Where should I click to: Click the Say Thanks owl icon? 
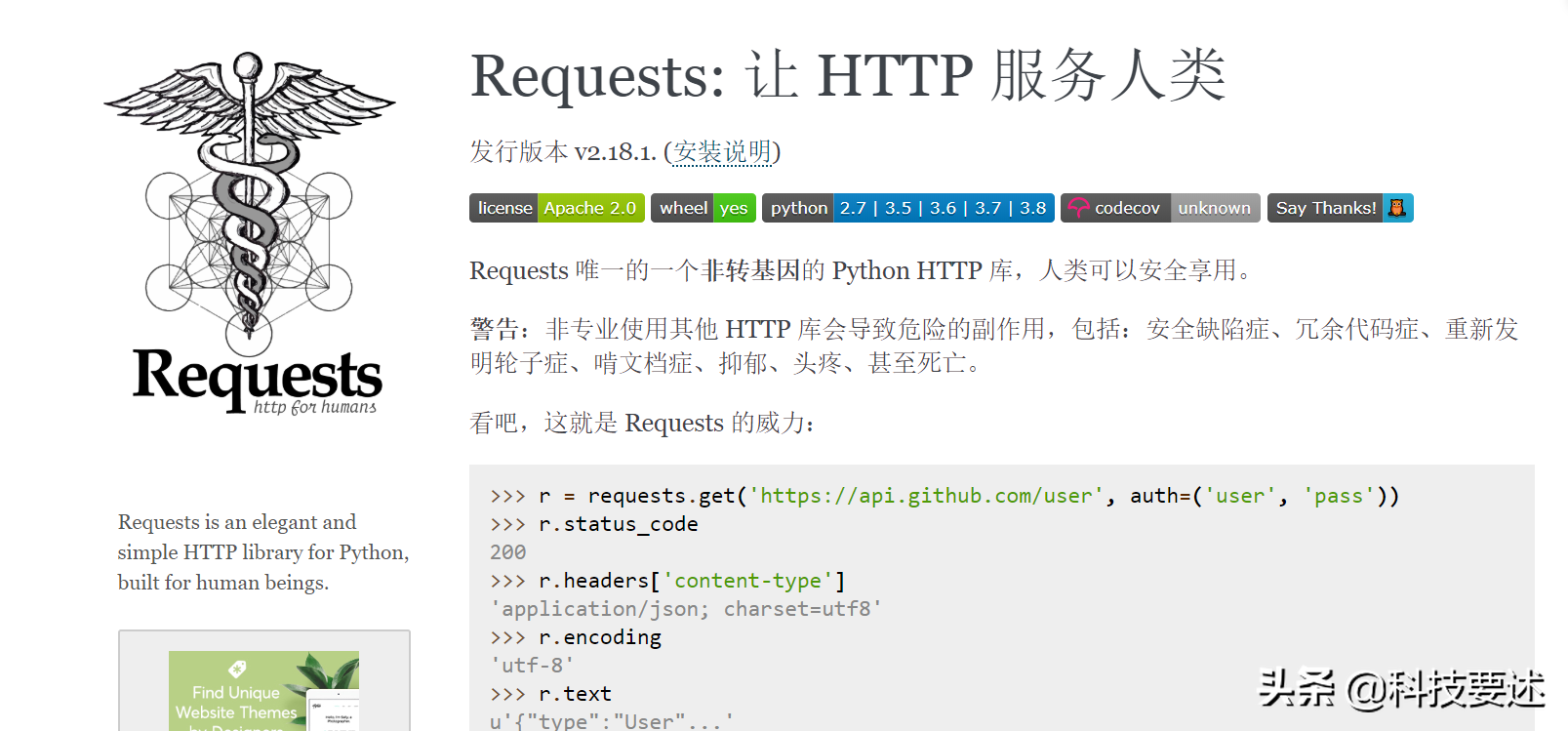pos(1397,208)
